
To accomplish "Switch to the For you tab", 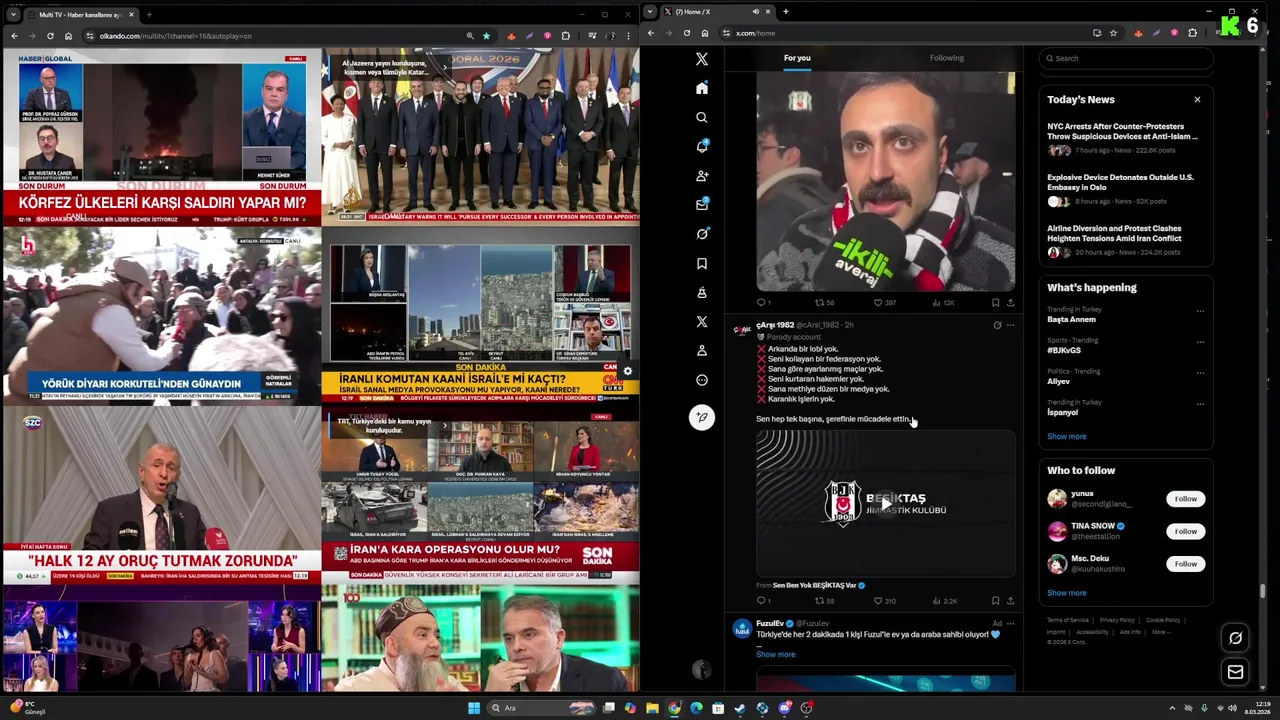I will pyautogui.click(x=797, y=58).
